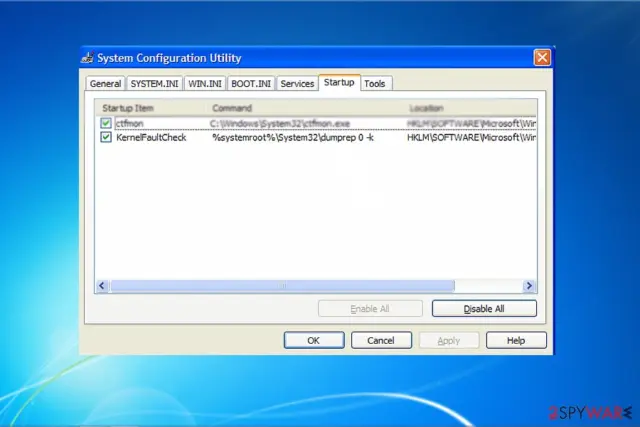The height and width of the screenshot is (427, 640).
Task: Confirm with the OK button
Action: 314,340
